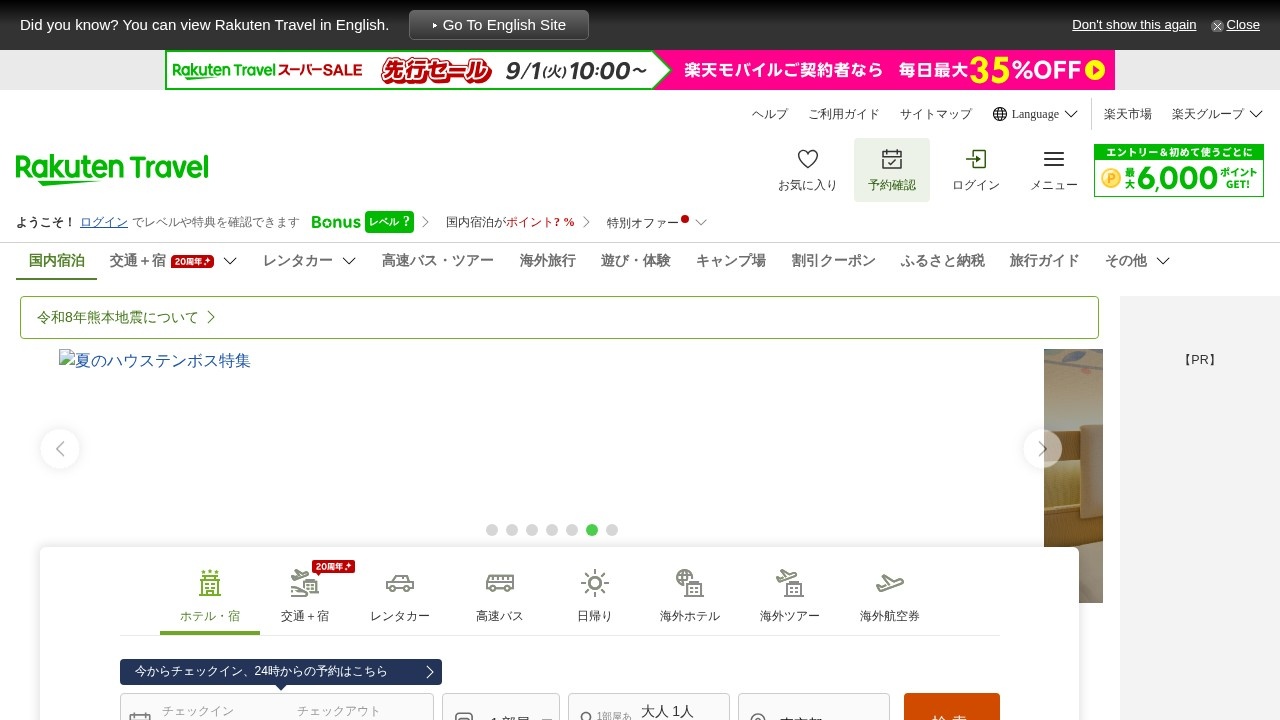
Task: Select overseas flight ticket icon (海外航空券)
Action: coord(890,583)
